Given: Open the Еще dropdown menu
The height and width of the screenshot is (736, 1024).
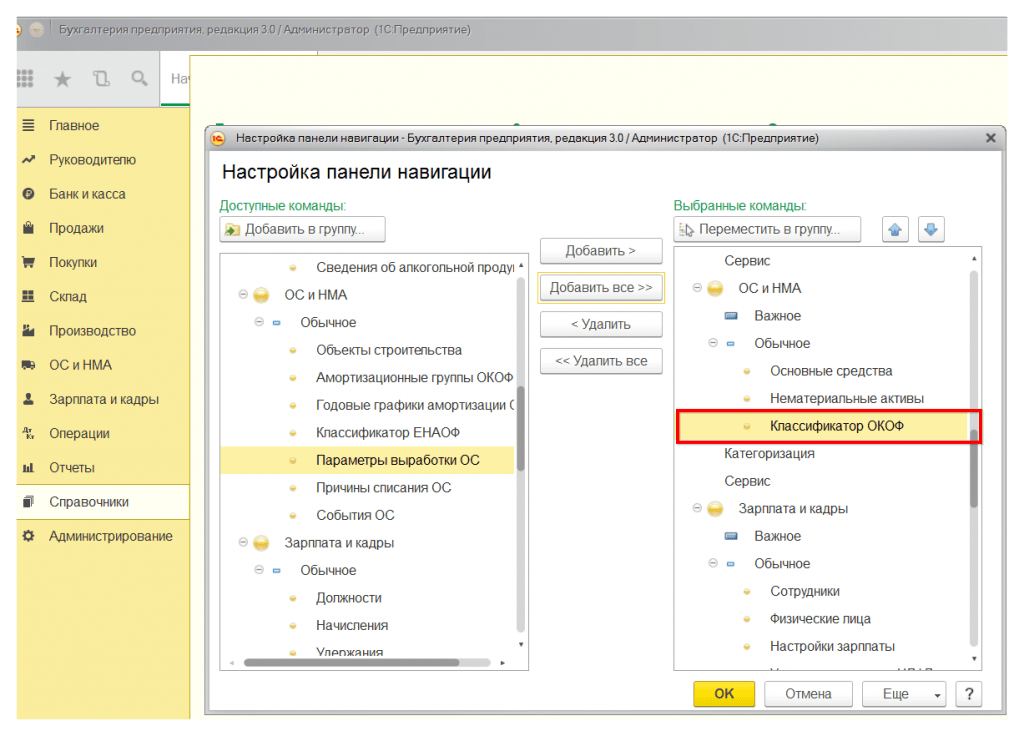Looking at the screenshot, I should [x=904, y=694].
